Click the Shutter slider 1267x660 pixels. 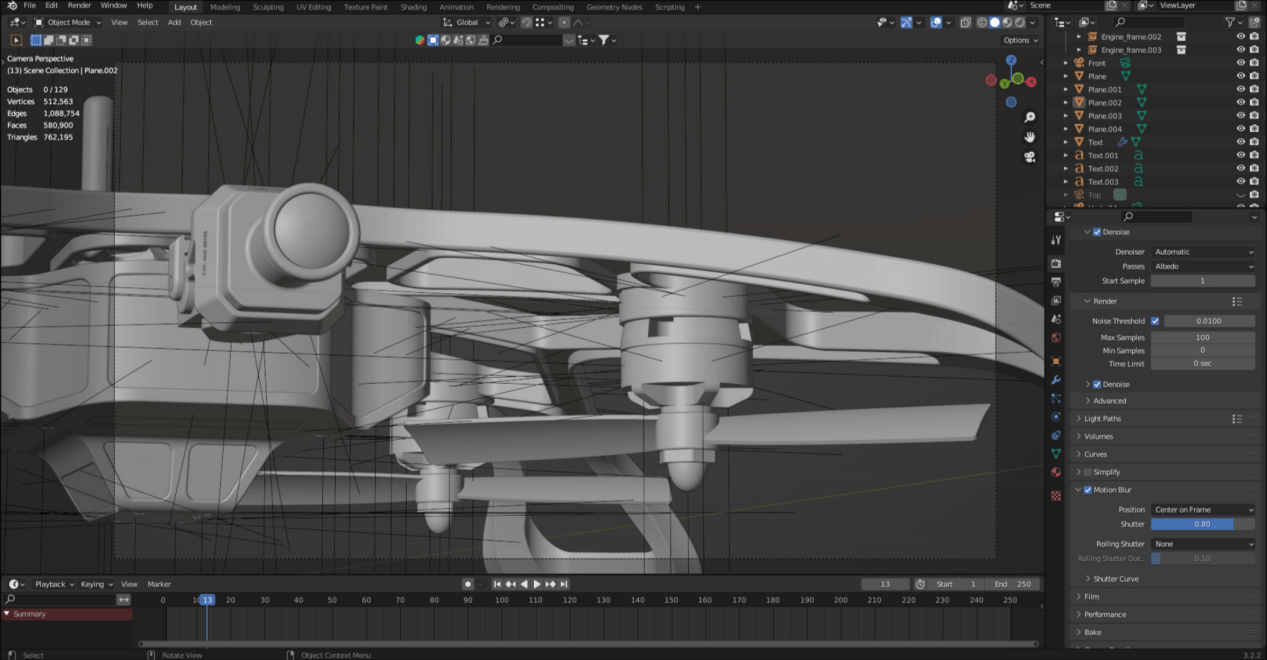click(x=1202, y=524)
